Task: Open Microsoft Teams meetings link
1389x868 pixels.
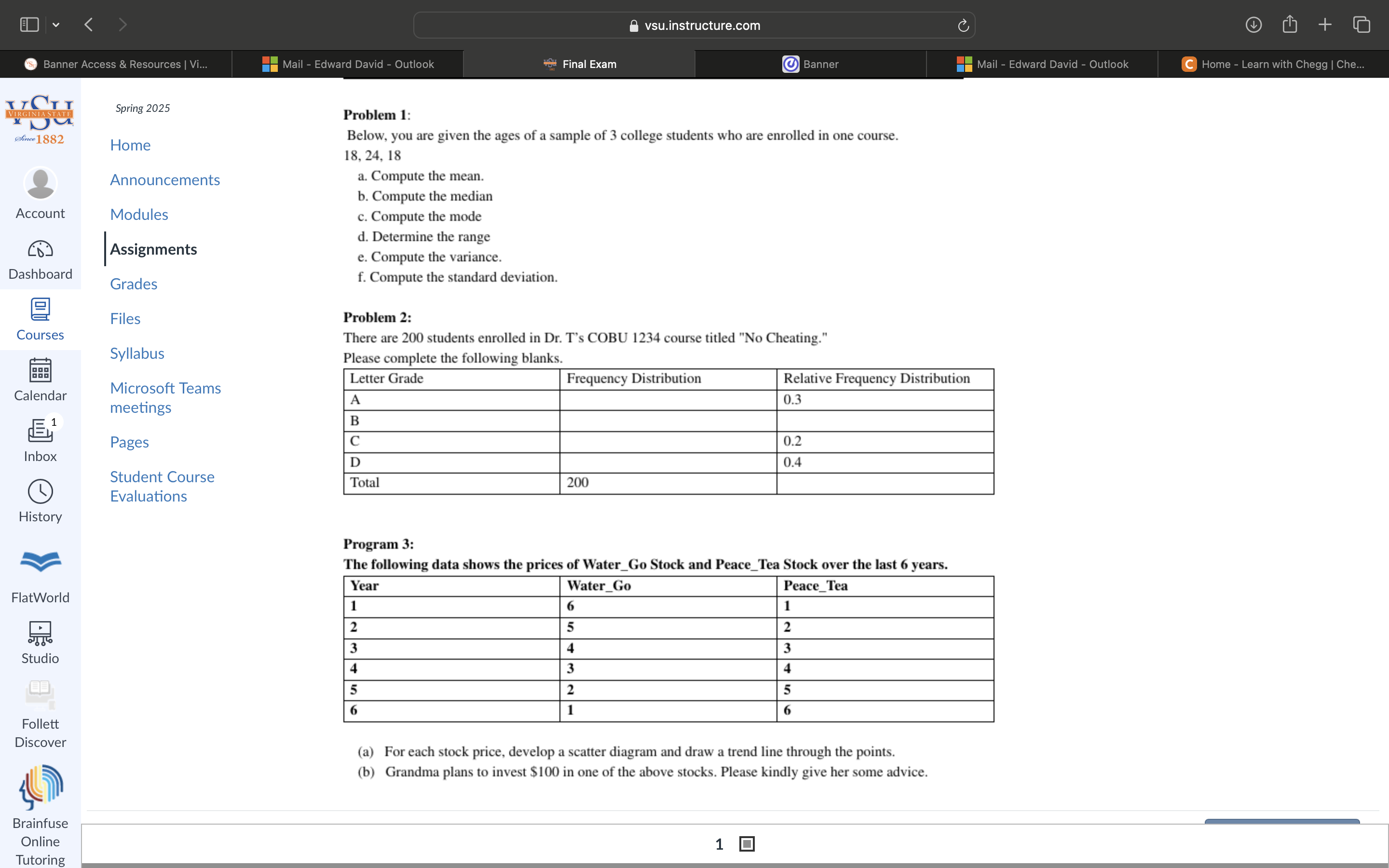Action: (165, 397)
